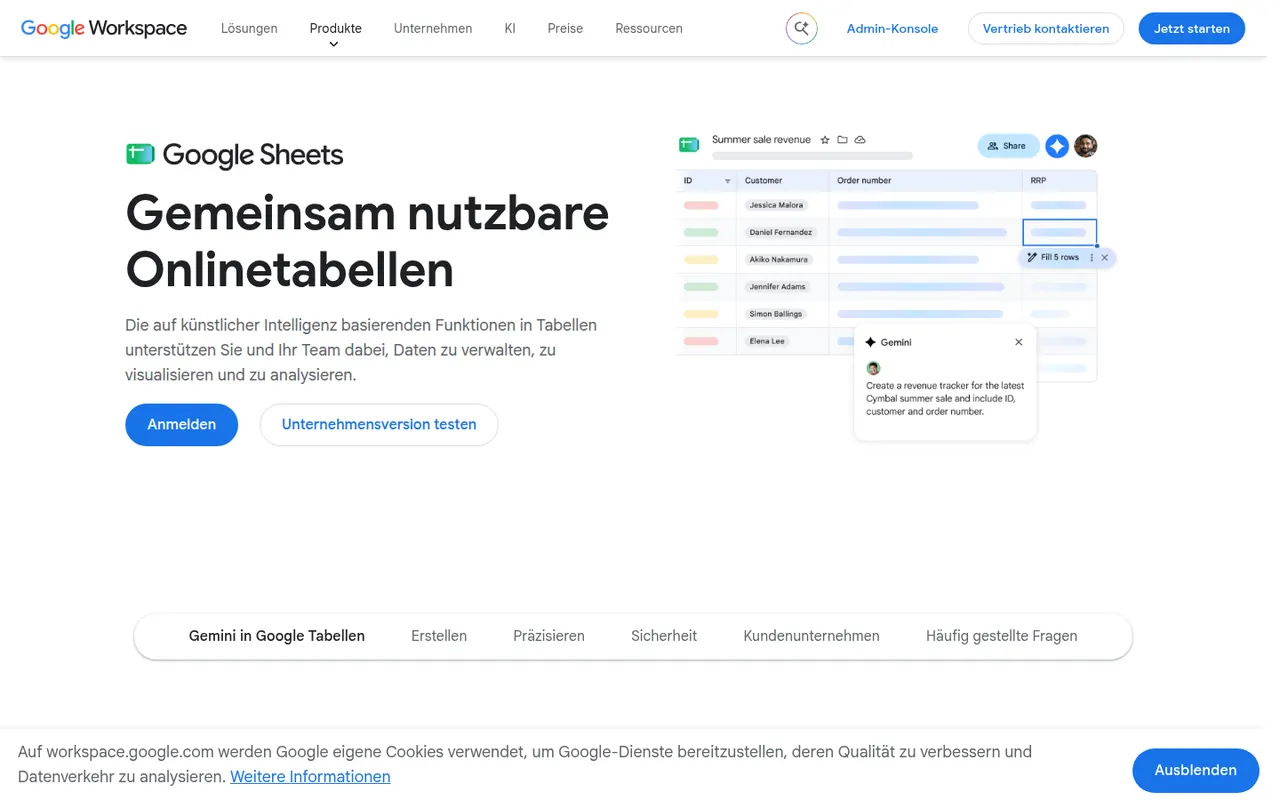Click Unternehmensversion testen button
The height and width of the screenshot is (800, 1280).
click(379, 425)
